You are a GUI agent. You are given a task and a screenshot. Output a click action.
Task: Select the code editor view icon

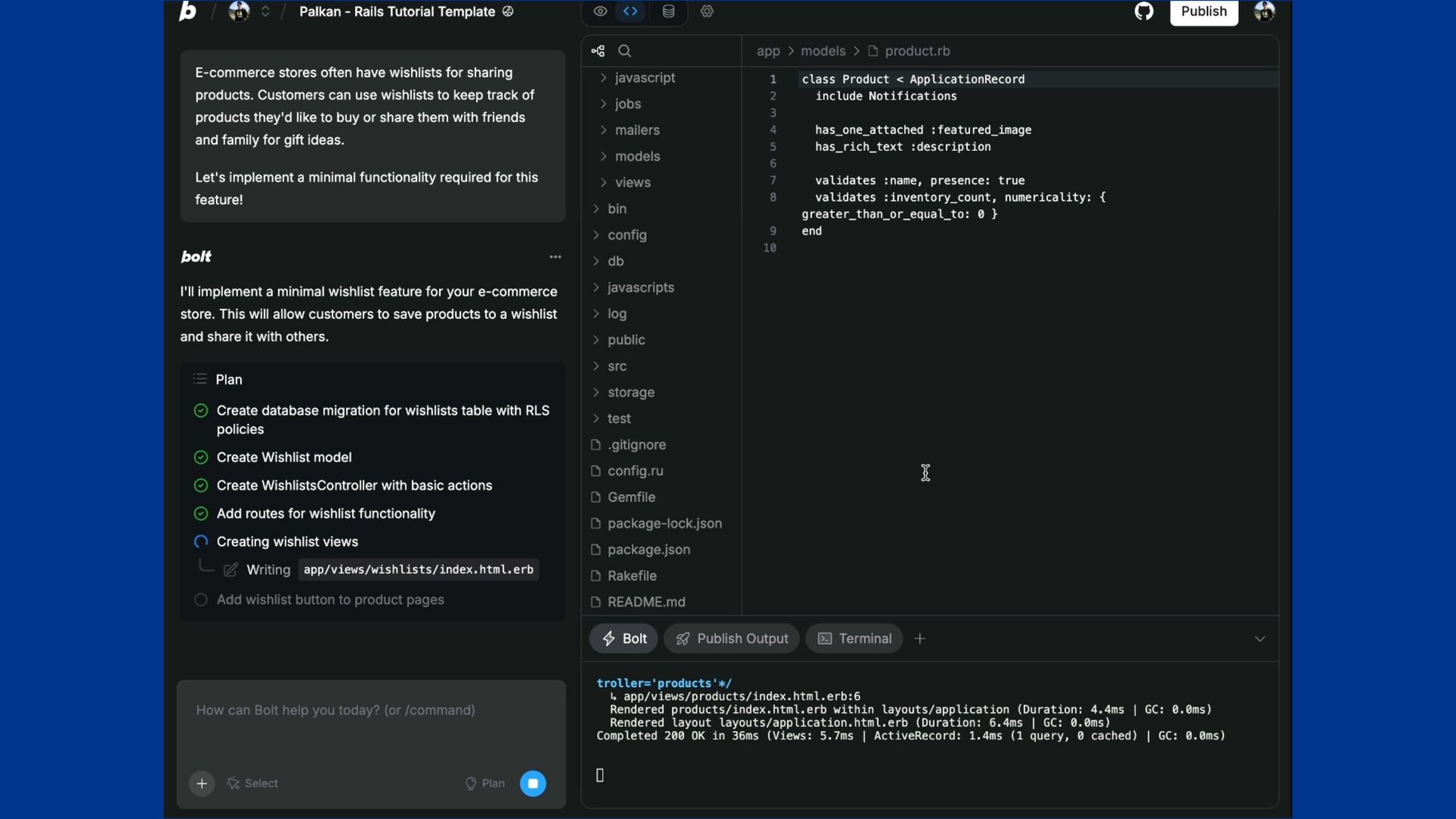630,11
